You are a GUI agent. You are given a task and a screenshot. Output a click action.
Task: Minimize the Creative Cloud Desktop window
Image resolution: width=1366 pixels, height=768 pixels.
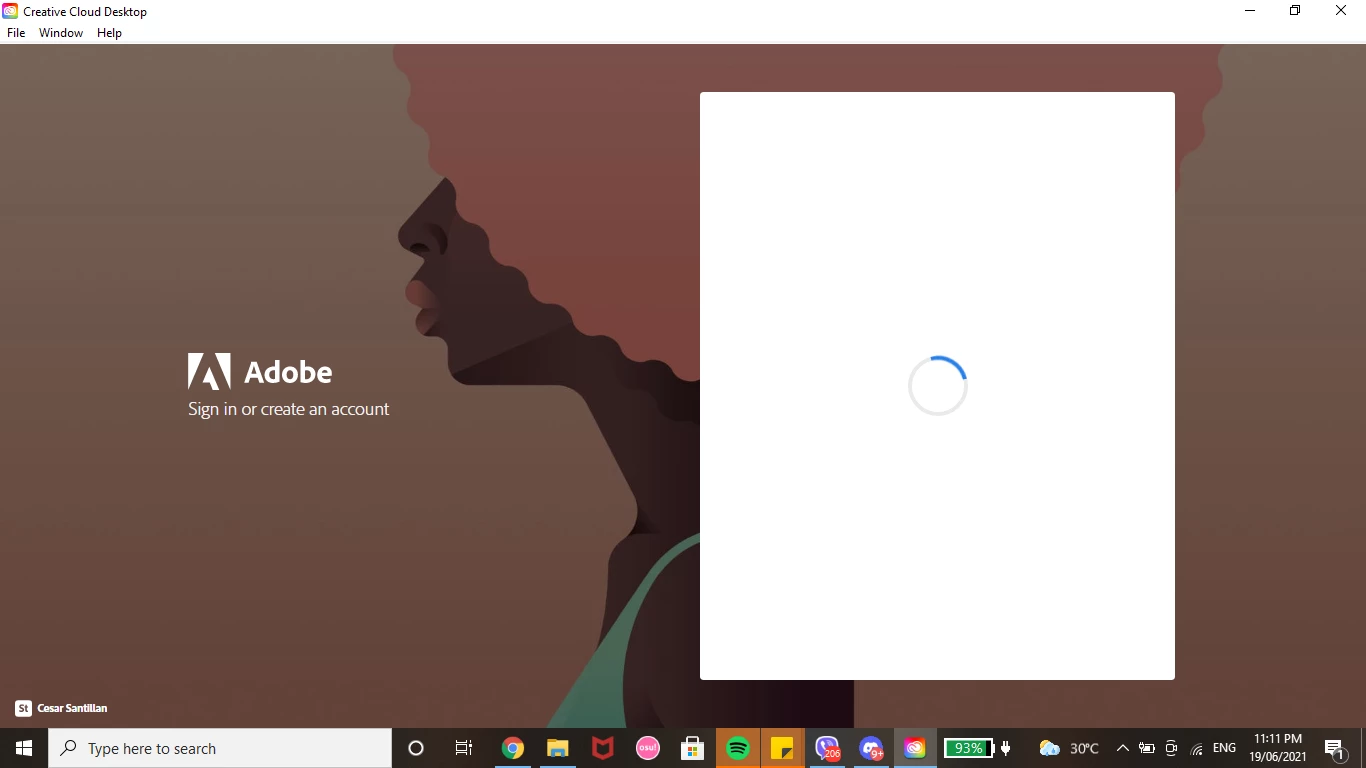(1250, 11)
